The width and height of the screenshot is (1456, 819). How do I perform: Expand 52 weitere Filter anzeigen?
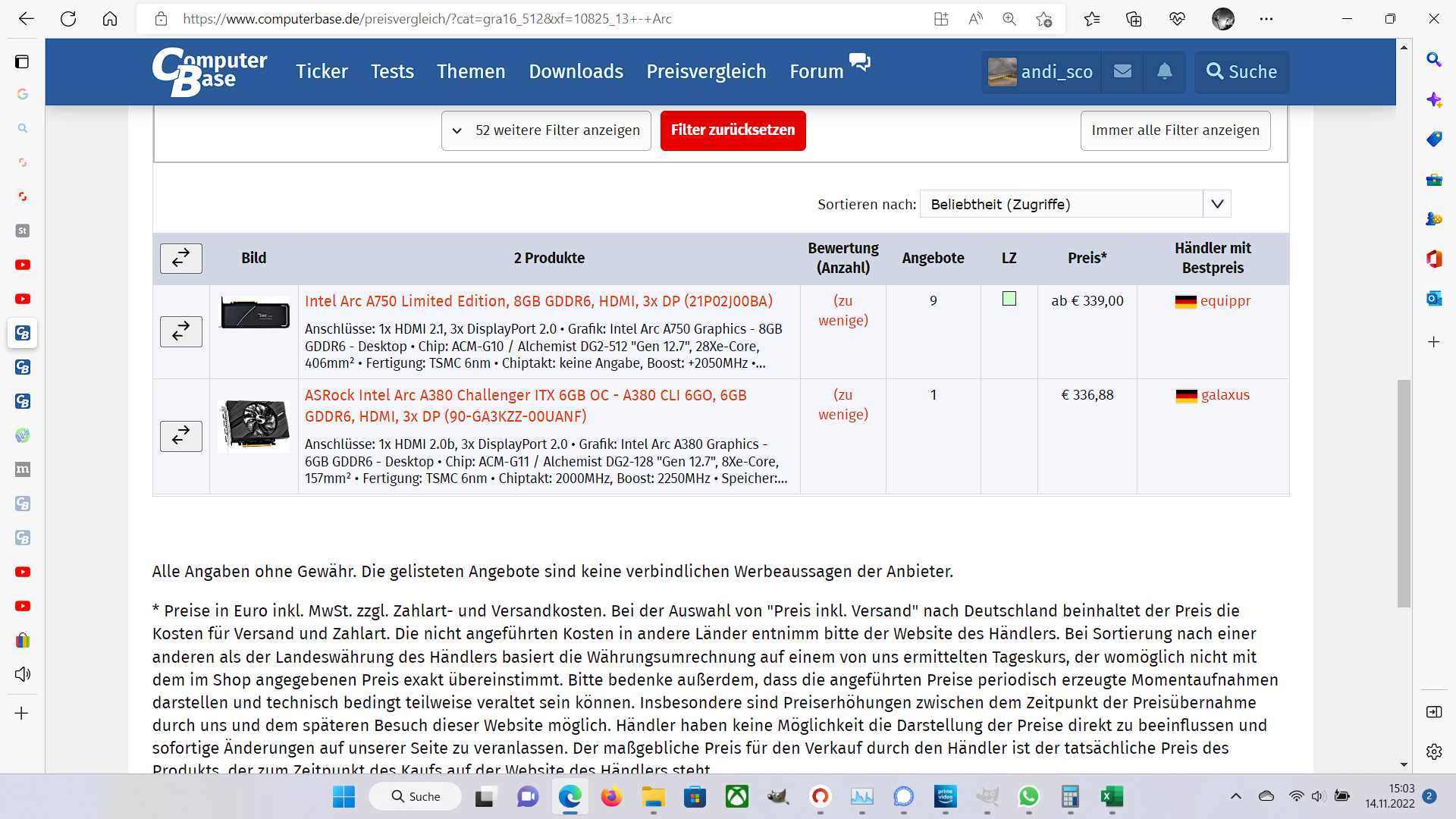click(546, 130)
